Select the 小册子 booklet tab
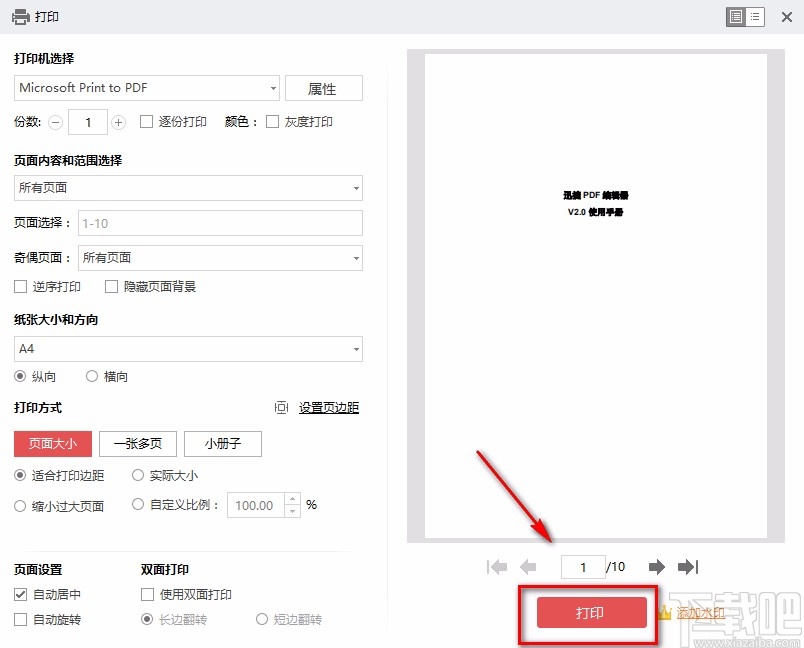 222,444
